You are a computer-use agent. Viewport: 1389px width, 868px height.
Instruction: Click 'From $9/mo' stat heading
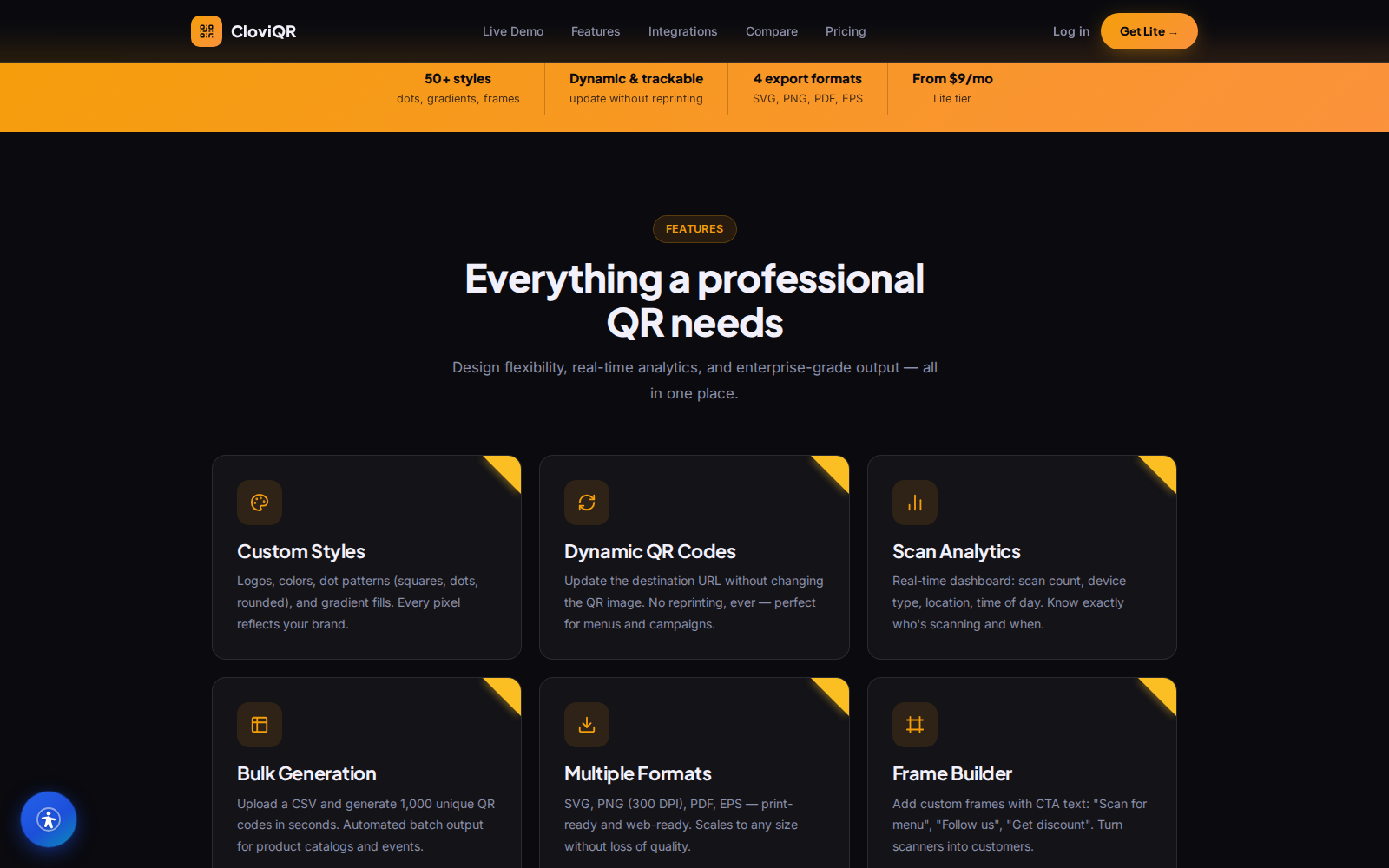point(952,79)
